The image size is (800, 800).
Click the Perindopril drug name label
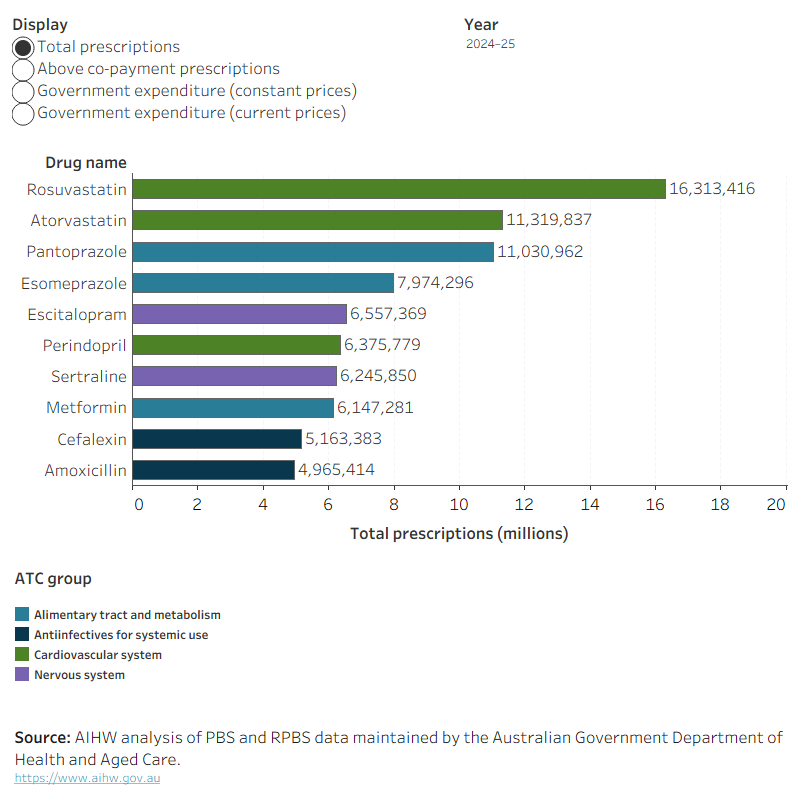pos(85,346)
